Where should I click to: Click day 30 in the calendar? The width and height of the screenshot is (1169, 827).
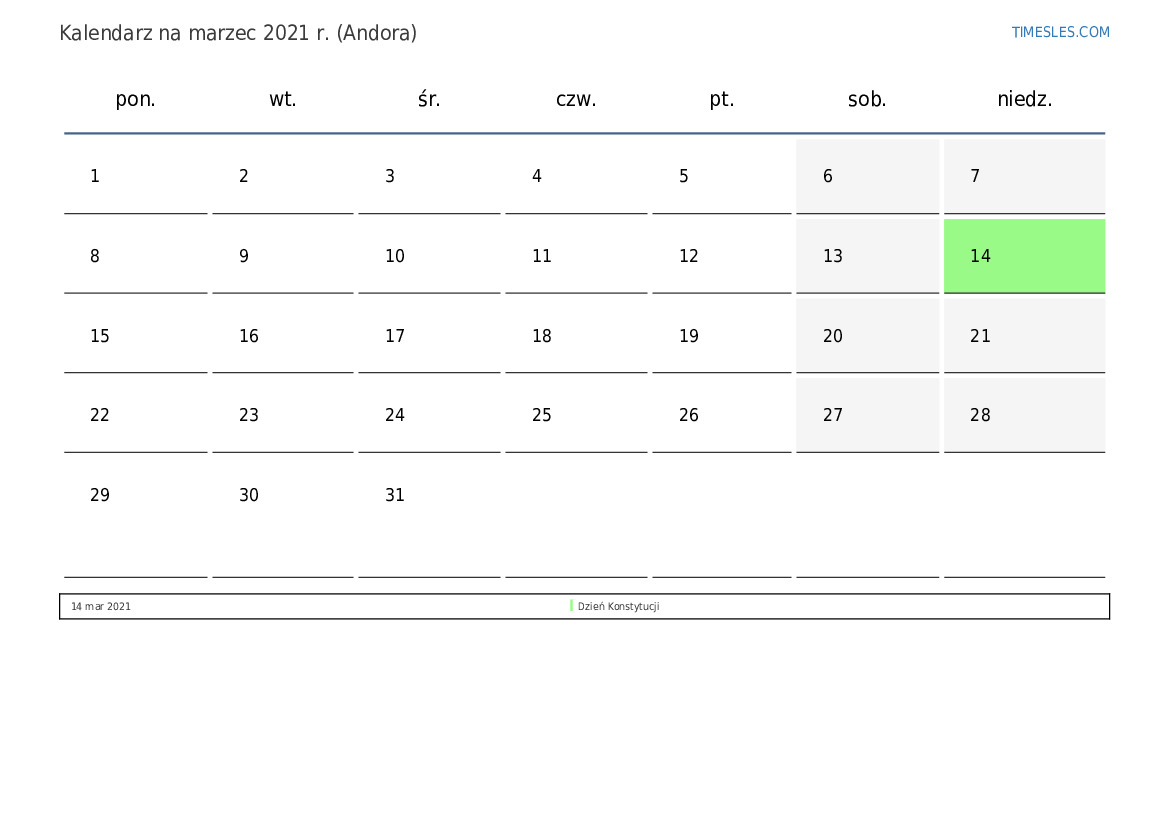[283, 518]
